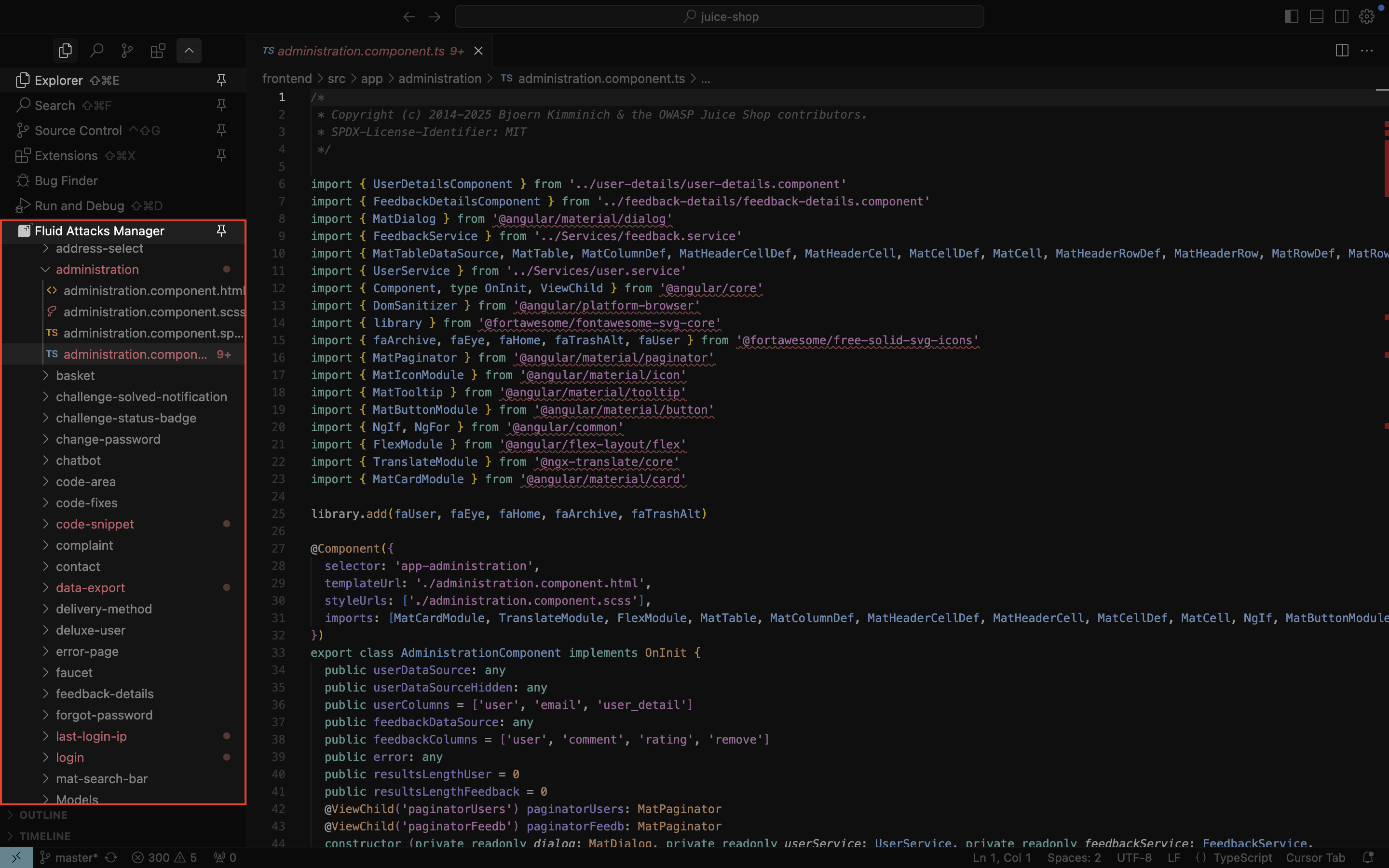Go forward with the right arrow
This screenshot has height=868, width=1389.
pos(435,17)
